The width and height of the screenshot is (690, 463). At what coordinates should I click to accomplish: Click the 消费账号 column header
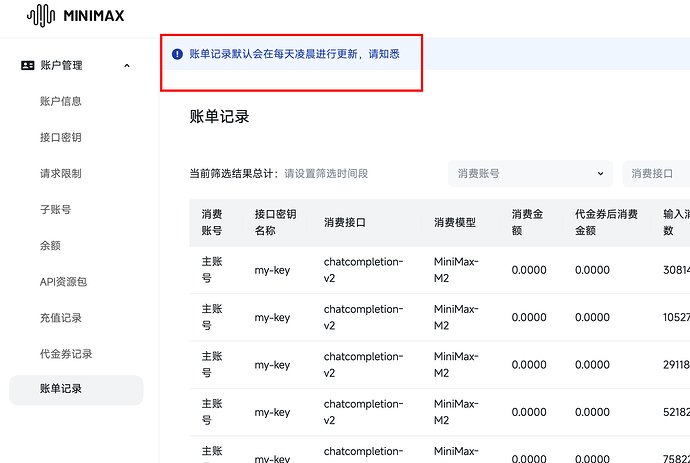(x=212, y=222)
